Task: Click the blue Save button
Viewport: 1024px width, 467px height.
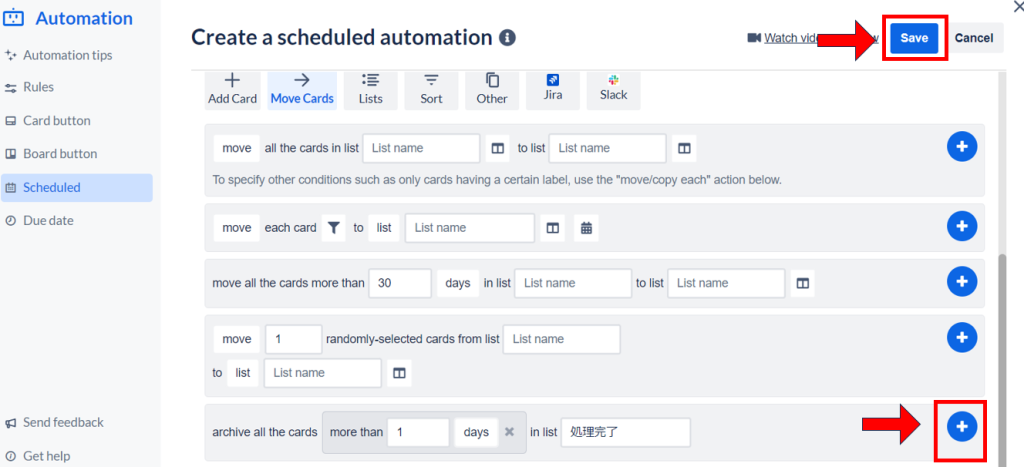Action: (x=914, y=38)
